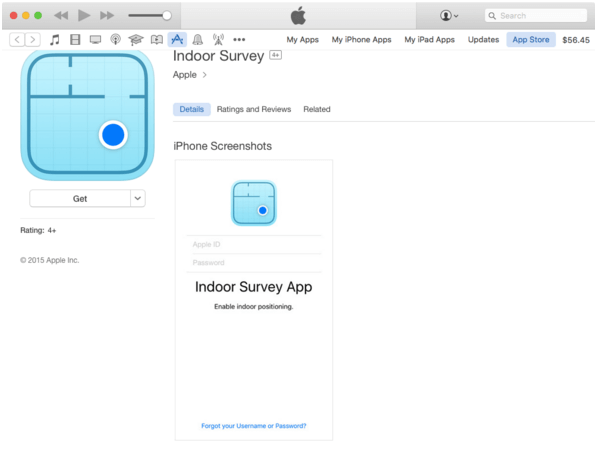Open the Apple developer link
The image size is (597, 453).
pos(185,75)
